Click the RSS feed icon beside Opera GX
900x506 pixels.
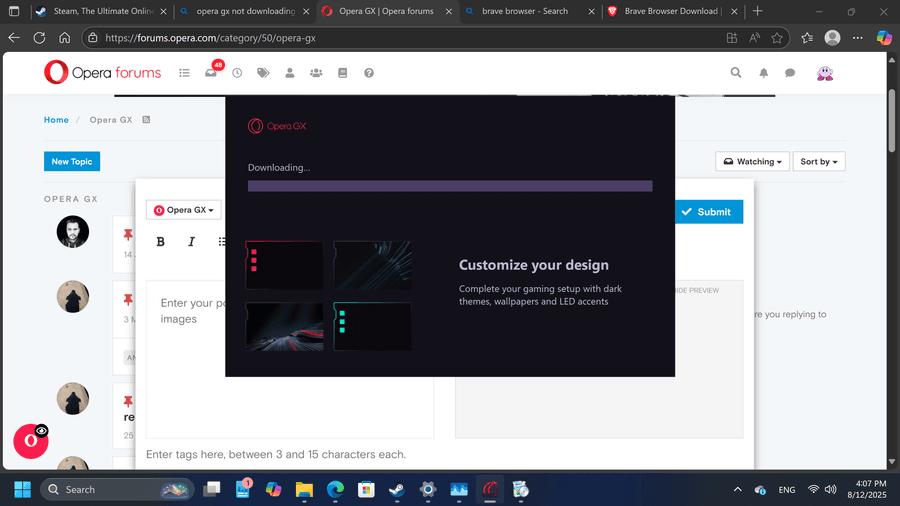click(146, 120)
